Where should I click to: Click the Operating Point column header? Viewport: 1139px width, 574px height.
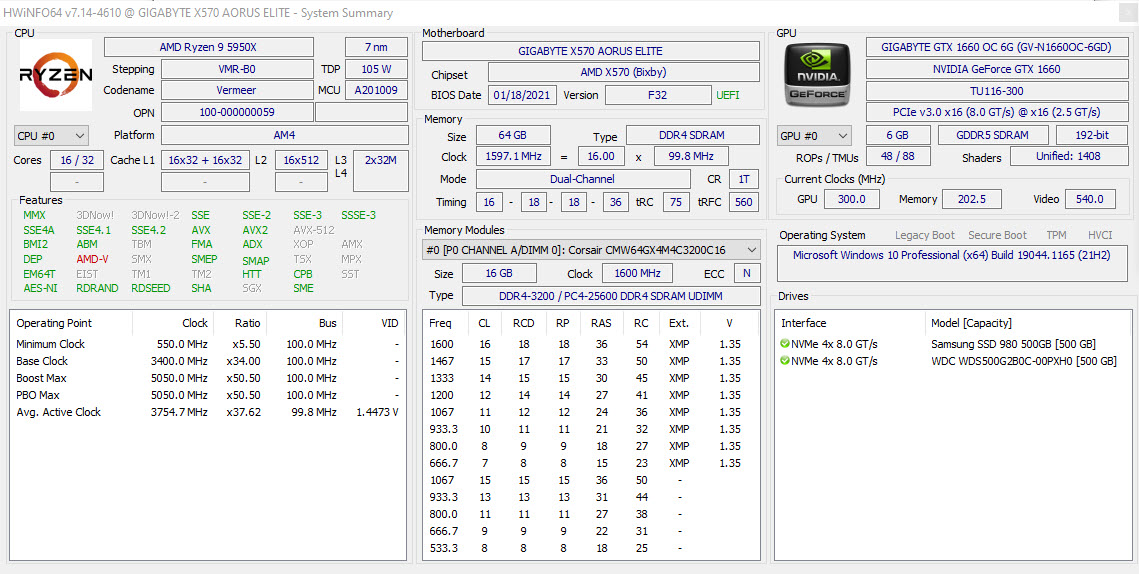point(54,323)
